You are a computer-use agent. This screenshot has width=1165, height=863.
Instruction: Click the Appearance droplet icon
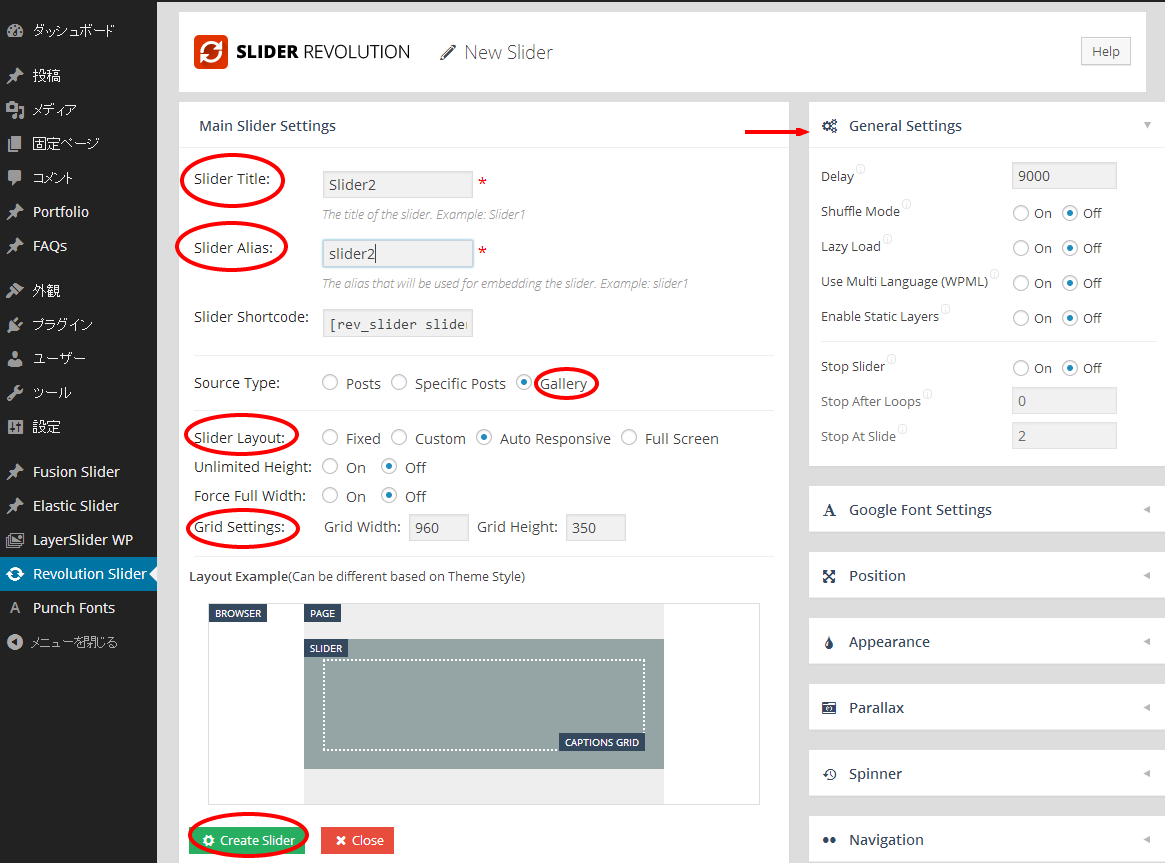pyautogui.click(x=829, y=642)
